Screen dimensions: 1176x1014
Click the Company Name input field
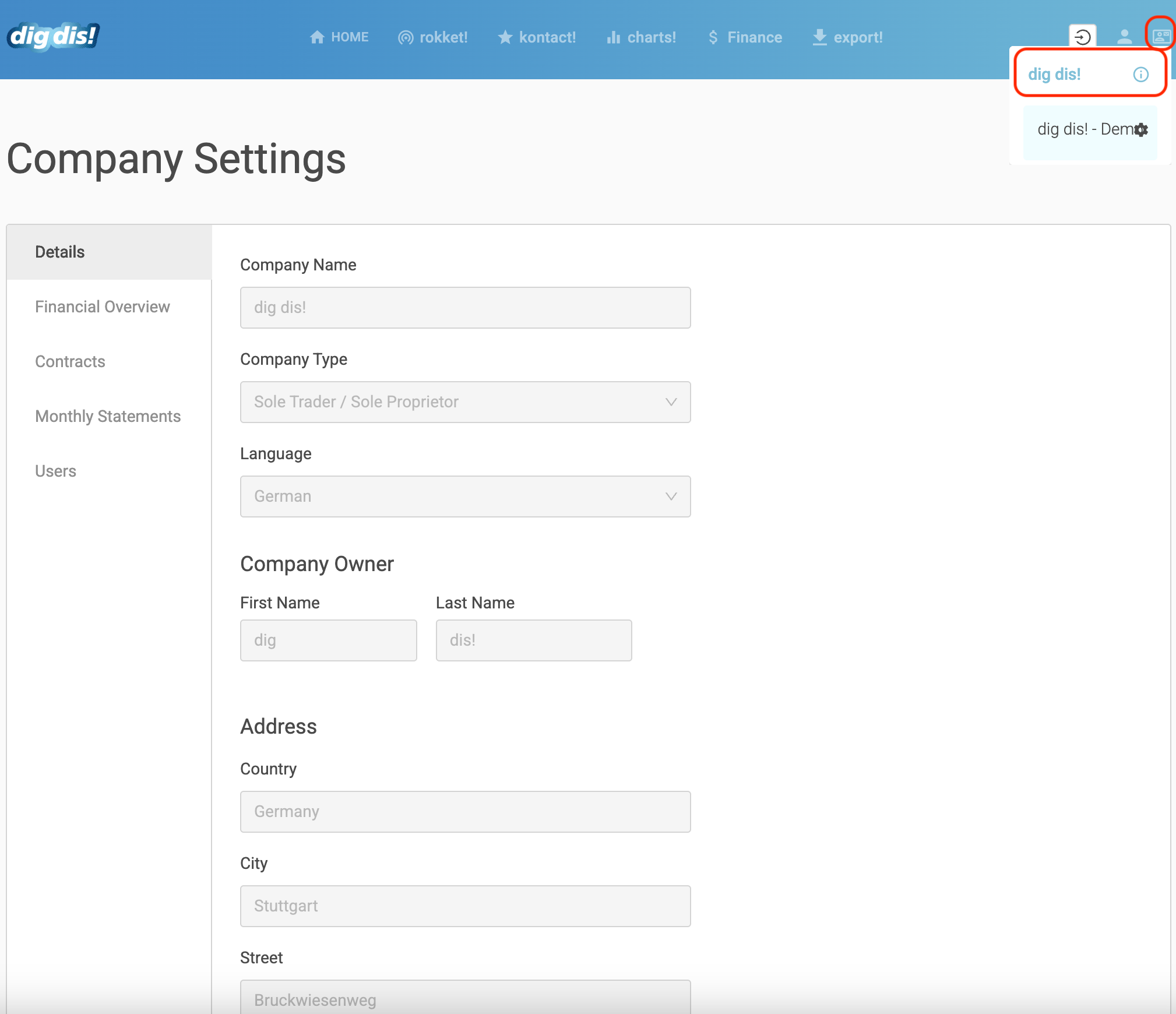pos(465,308)
